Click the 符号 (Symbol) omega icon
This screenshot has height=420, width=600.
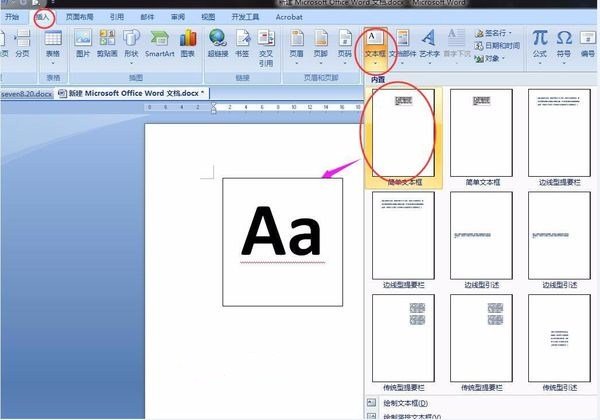tap(564, 42)
